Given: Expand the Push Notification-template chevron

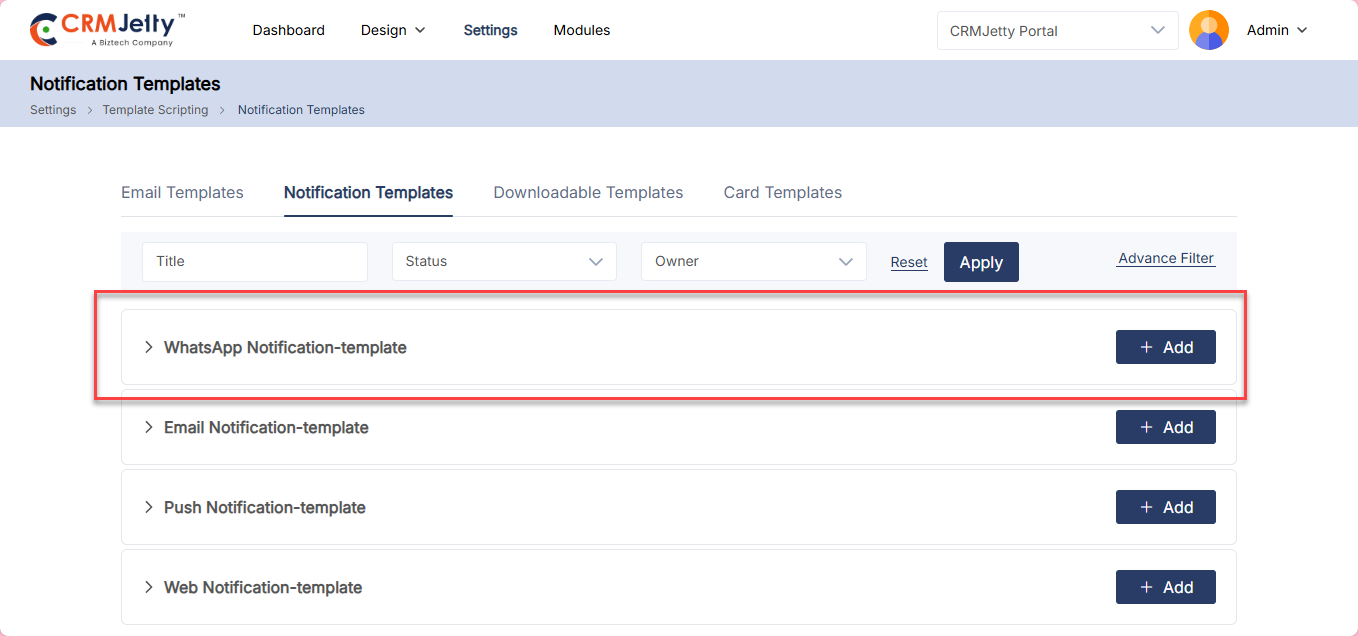Looking at the screenshot, I should tap(149, 507).
